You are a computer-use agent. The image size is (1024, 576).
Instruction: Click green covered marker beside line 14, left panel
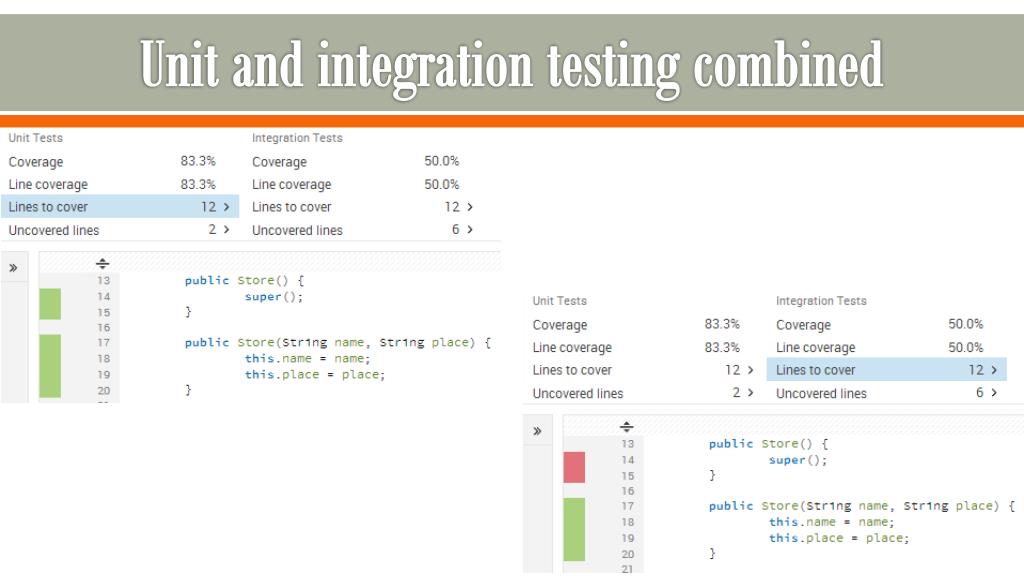click(x=50, y=304)
